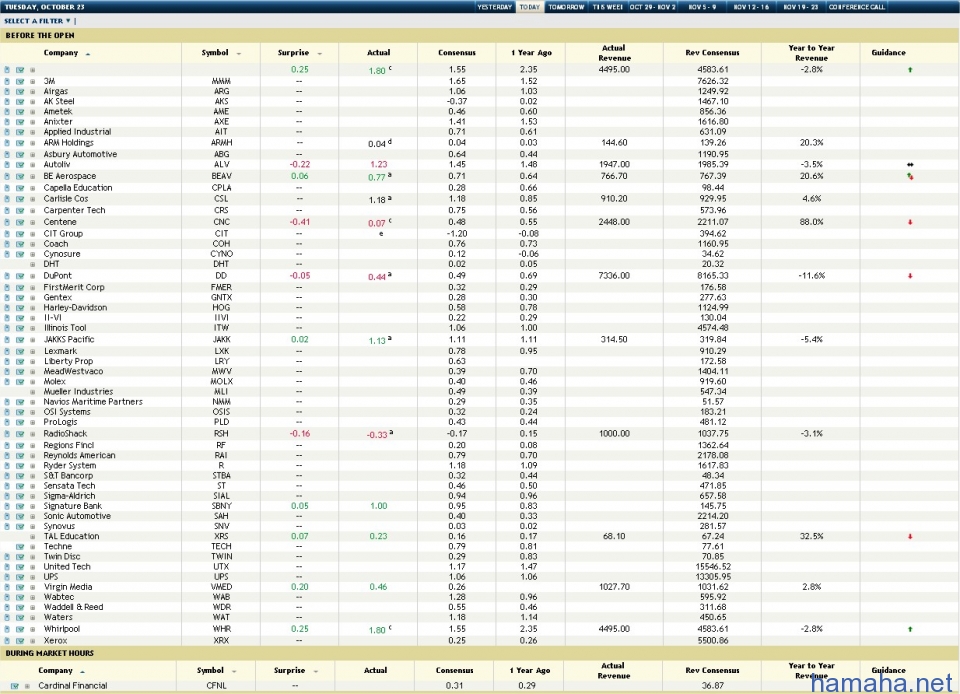
Task: Expand the Gentex row details
Action: [32, 298]
